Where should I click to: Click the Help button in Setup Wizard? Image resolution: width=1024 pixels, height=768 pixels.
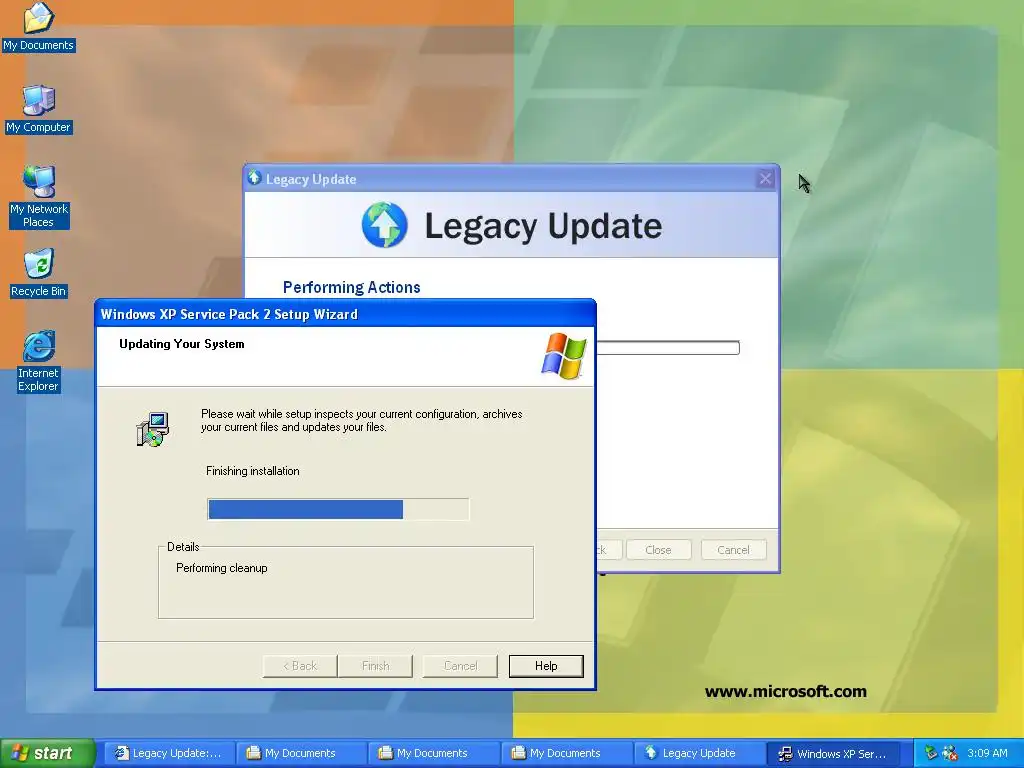point(546,666)
